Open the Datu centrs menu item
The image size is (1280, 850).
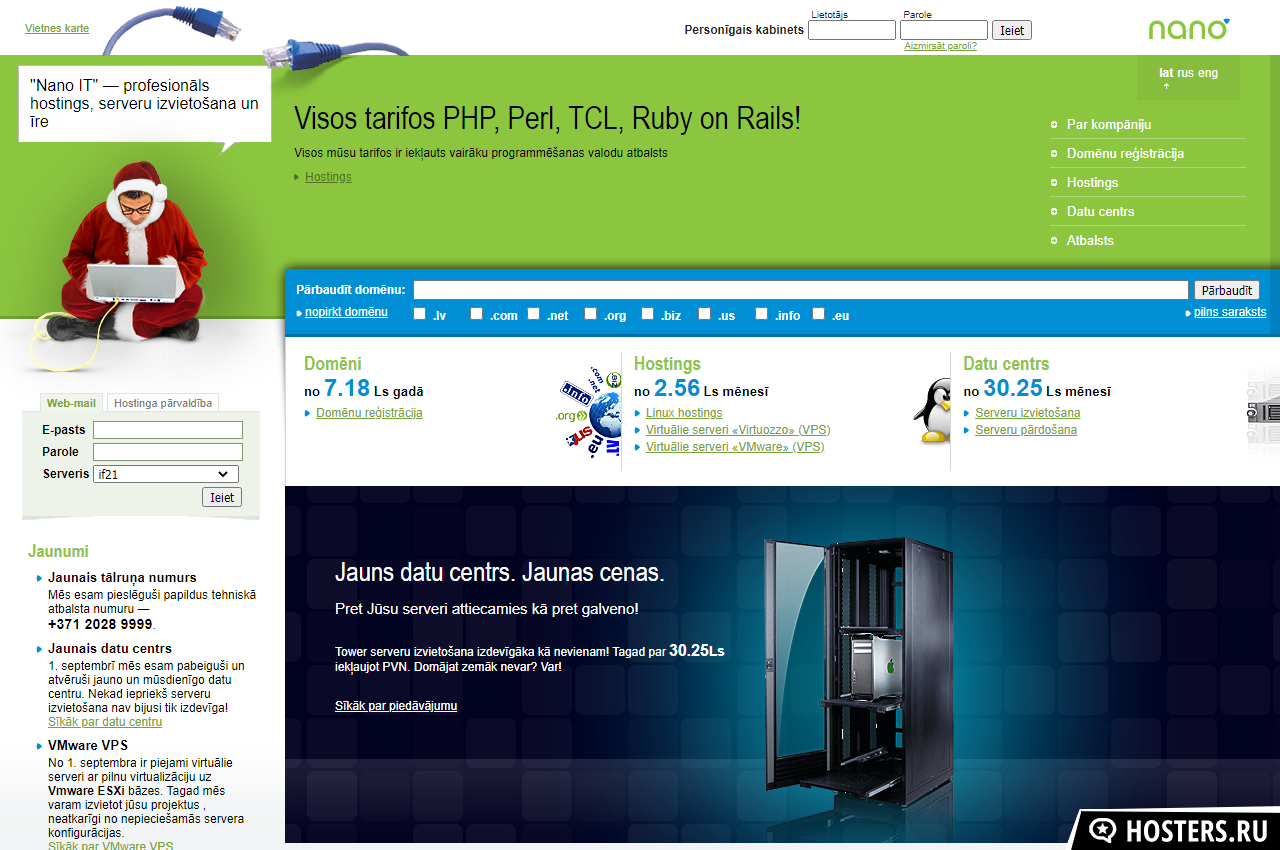click(1100, 211)
